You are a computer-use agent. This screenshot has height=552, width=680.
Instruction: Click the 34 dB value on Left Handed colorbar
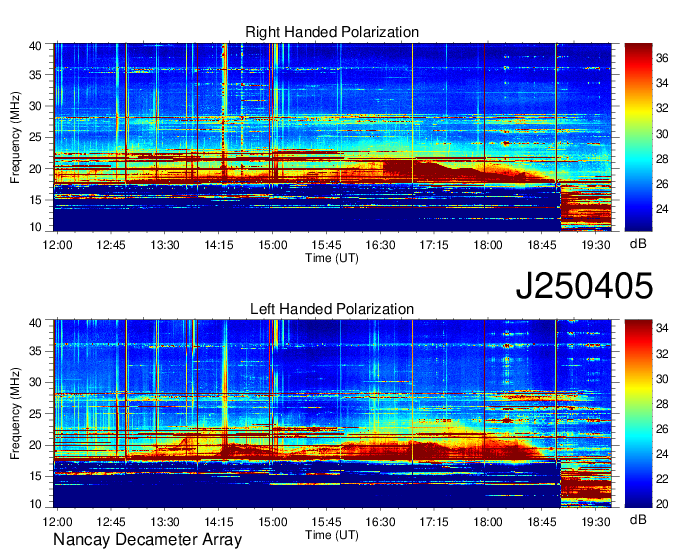663,328
